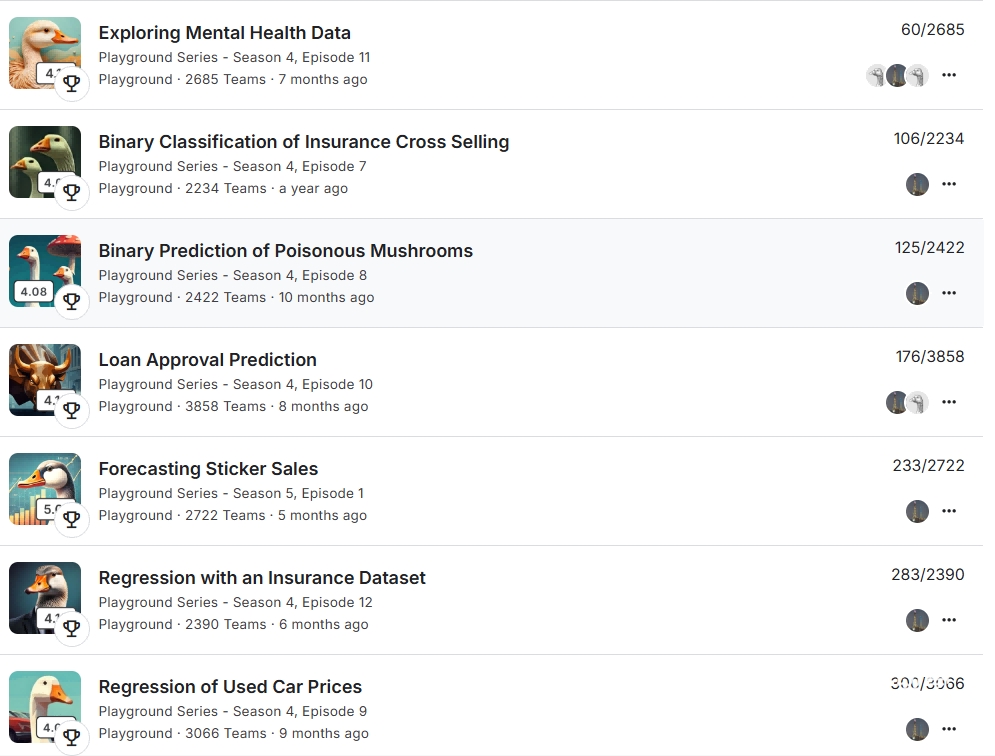Open three-dot menu for Poisonous Mushrooms competition
Viewport: 995px width, 756px height.
(949, 293)
